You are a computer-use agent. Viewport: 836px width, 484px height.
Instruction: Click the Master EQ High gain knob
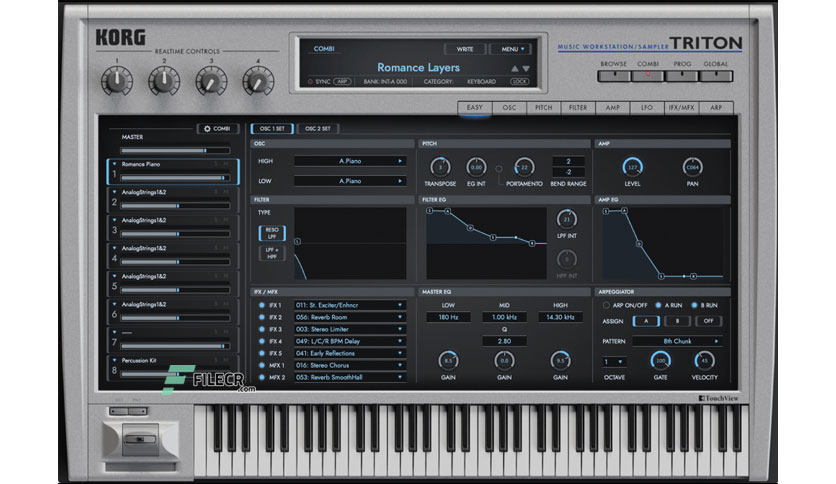(560, 361)
